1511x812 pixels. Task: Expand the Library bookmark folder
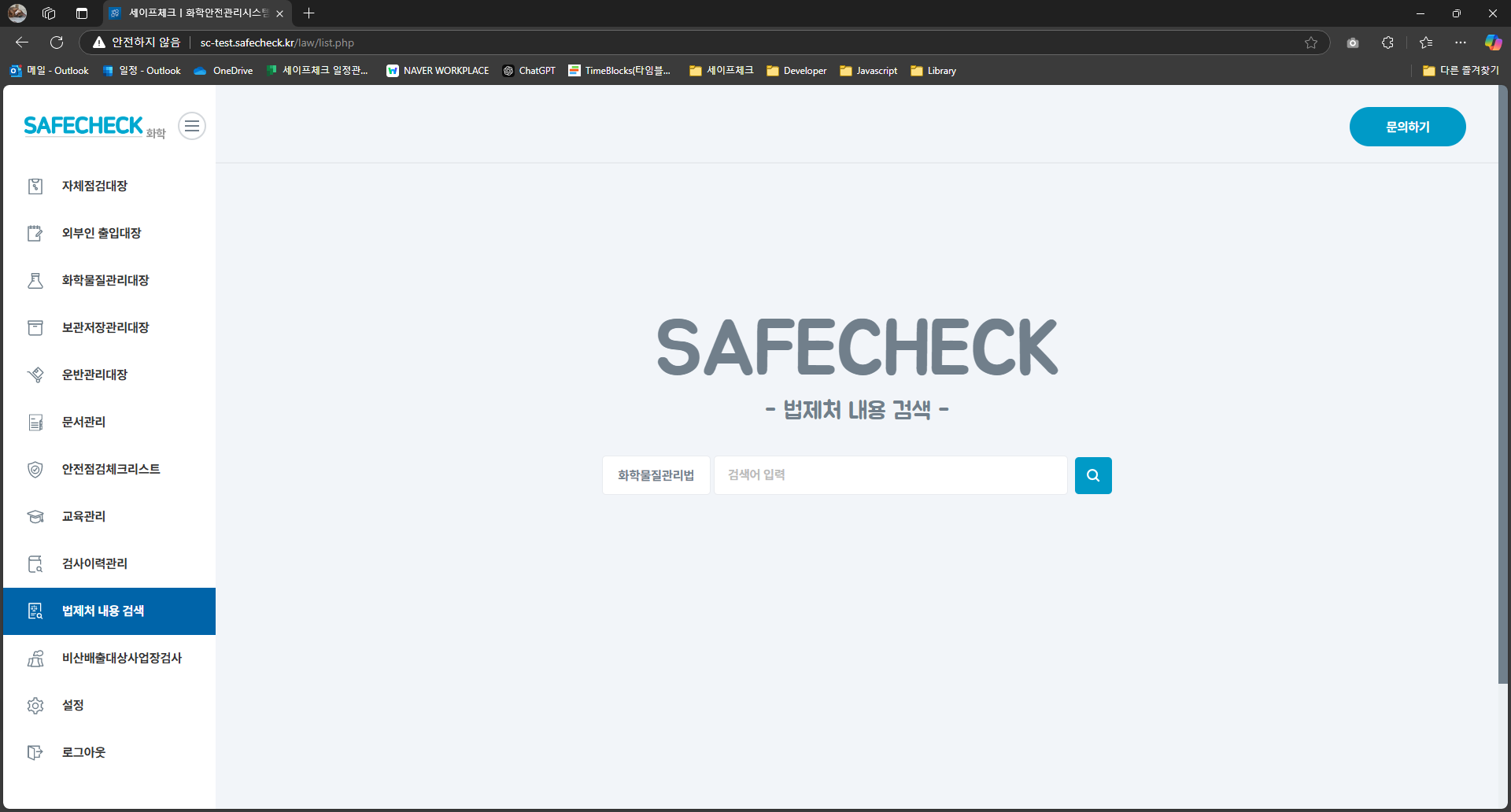[x=933, y=71]
